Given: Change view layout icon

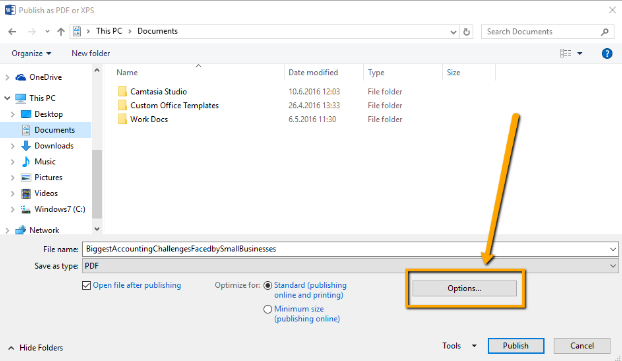Looking at the screenshot, I should tap(565, 53).
